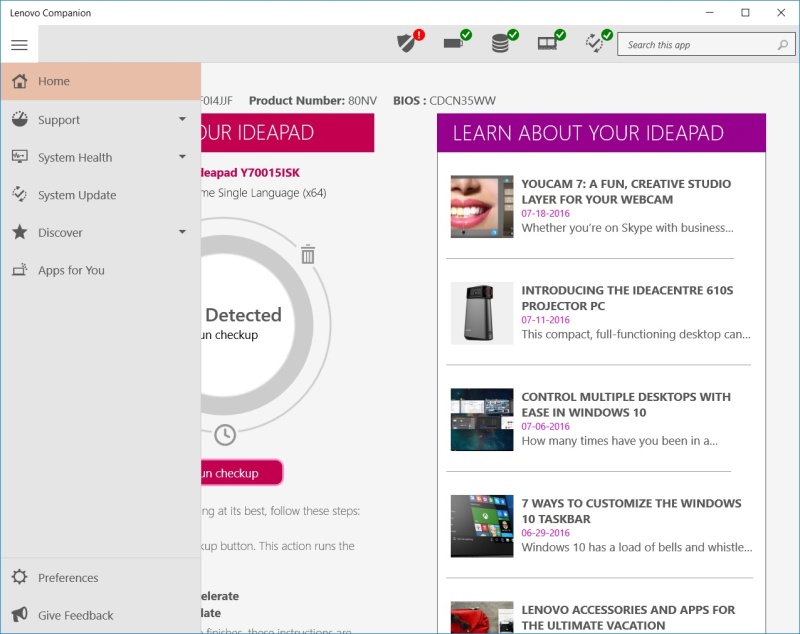Click the Preferences gear icon

pos(20,577)
